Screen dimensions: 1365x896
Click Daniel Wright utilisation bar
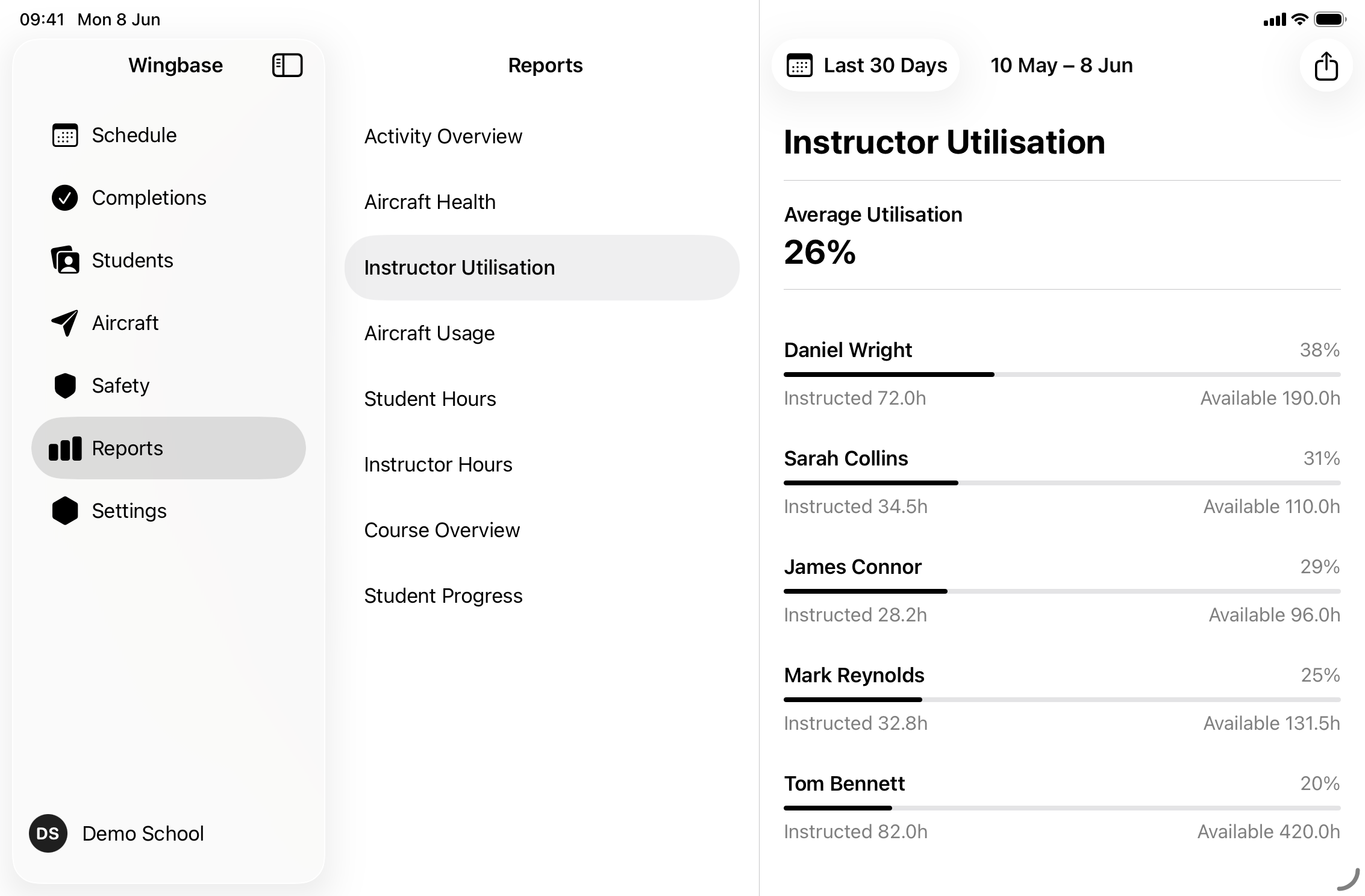point(1062,375)
